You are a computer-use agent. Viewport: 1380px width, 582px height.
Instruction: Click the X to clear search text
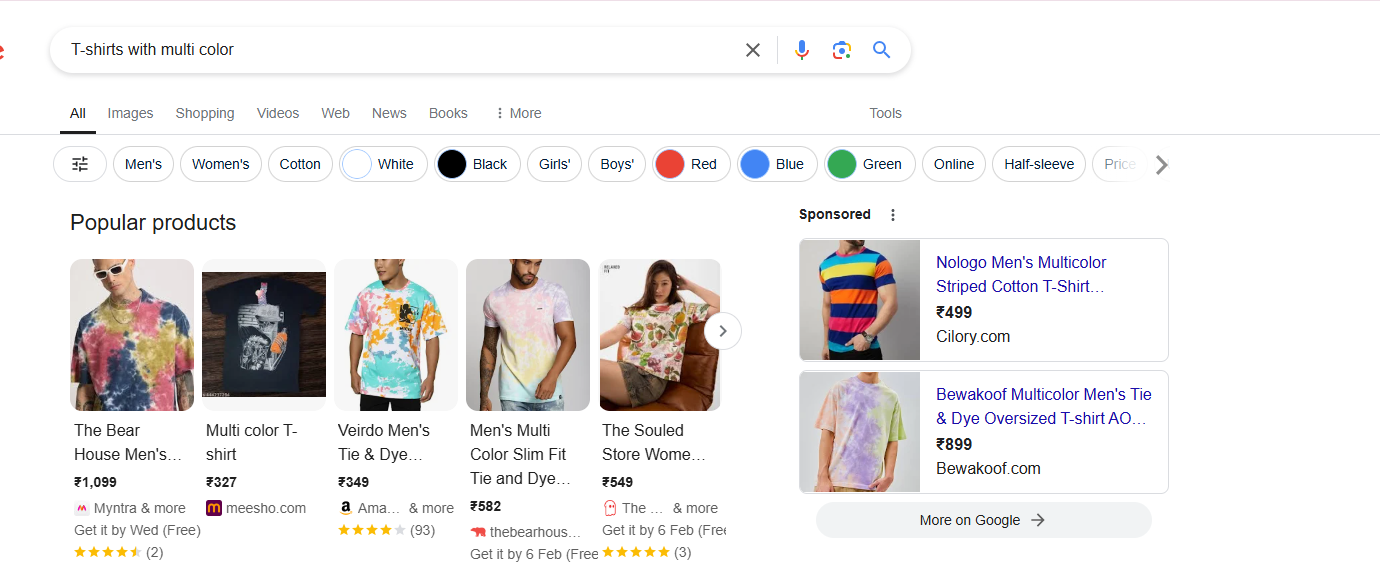[753, 49]
